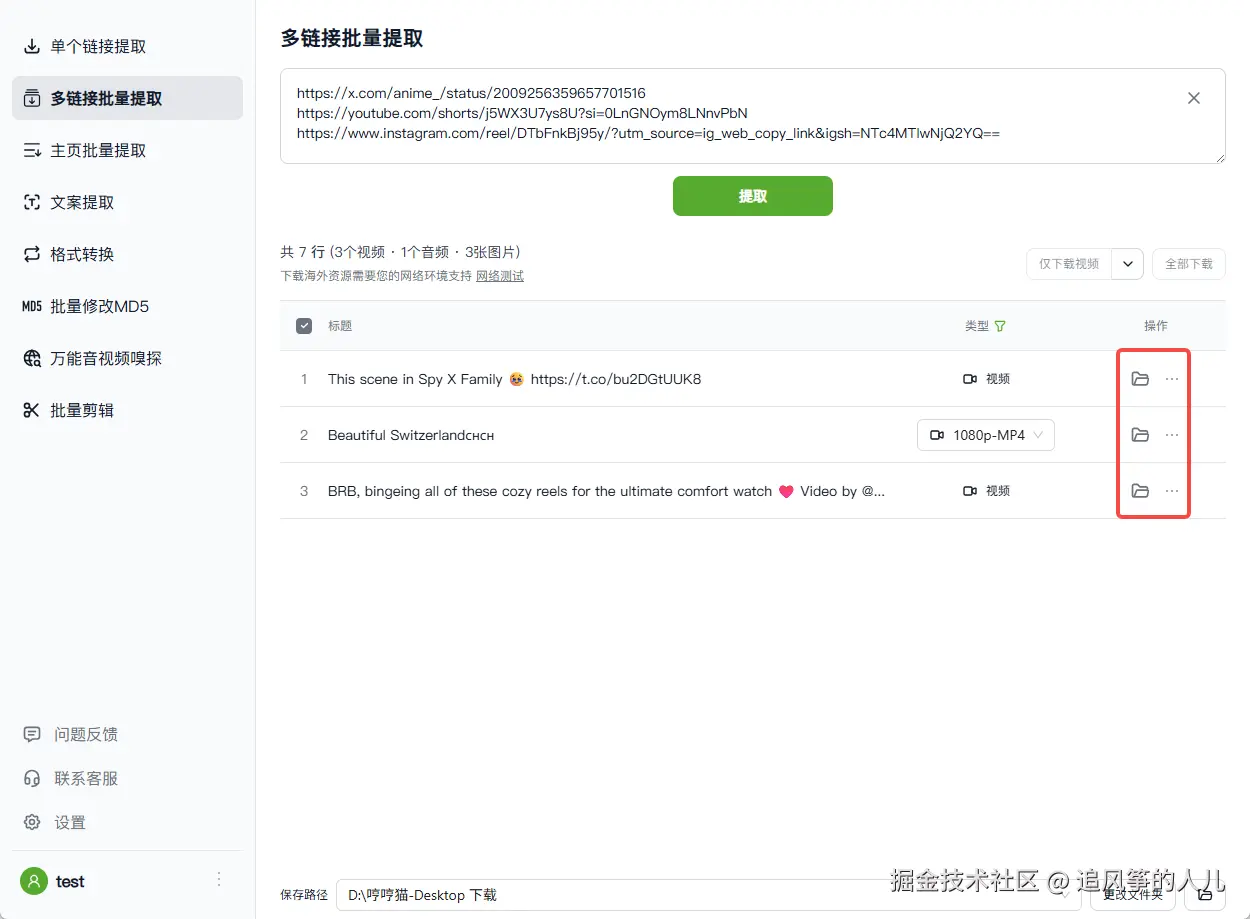Clear the link input box
The height and width of the screenshot is (919, 1250).
click(1194, 98)
